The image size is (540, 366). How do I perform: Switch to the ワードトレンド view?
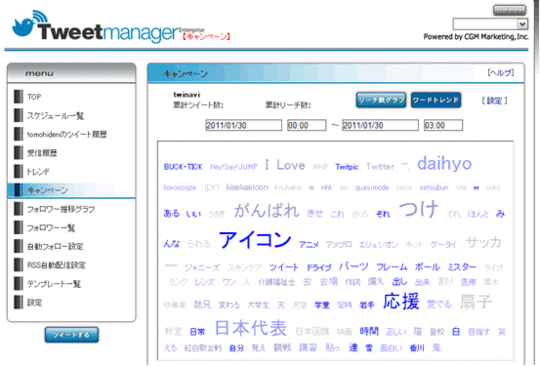(x=436, y=100)
